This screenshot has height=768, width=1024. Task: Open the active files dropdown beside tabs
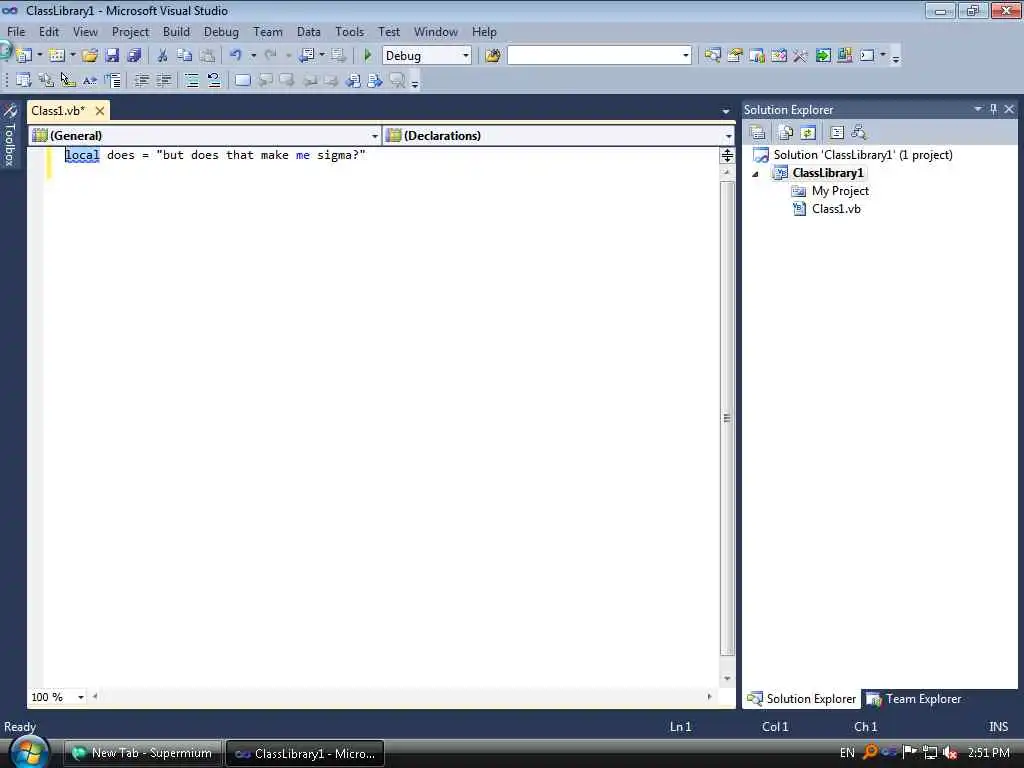tap(726, 112)
